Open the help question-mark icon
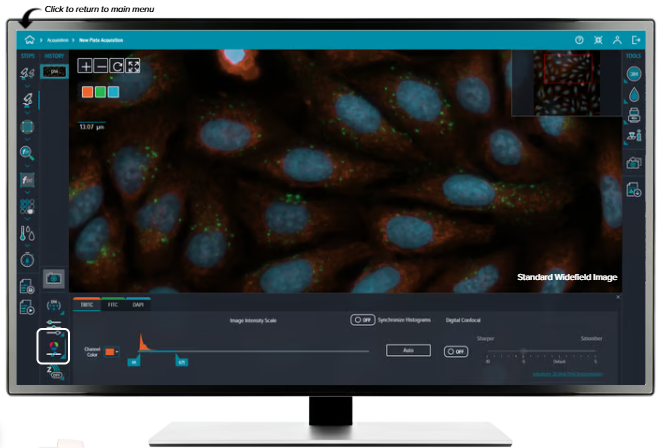Viewport: 663px width, 448px height. point(579,40)
